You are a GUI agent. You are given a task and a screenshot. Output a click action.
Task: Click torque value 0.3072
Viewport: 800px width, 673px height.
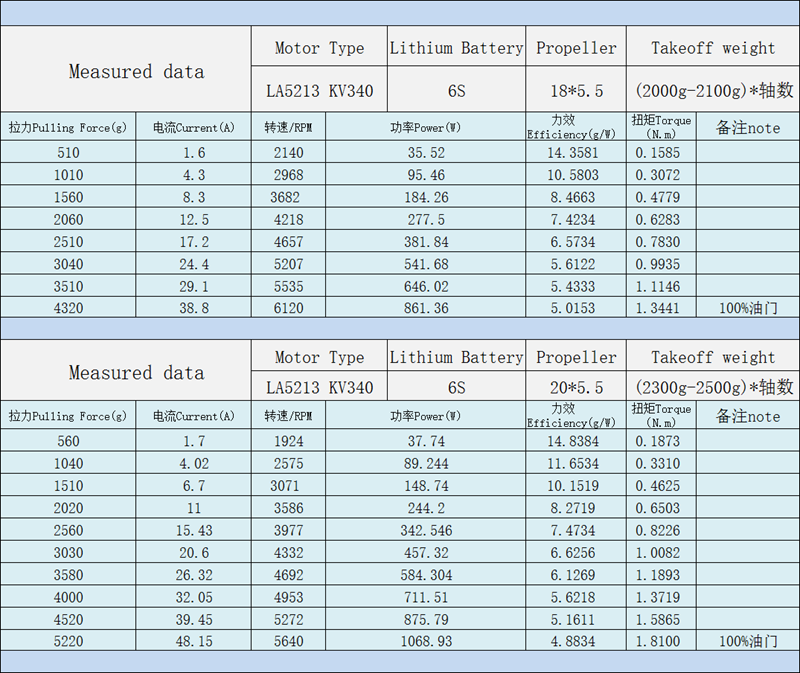661,175
